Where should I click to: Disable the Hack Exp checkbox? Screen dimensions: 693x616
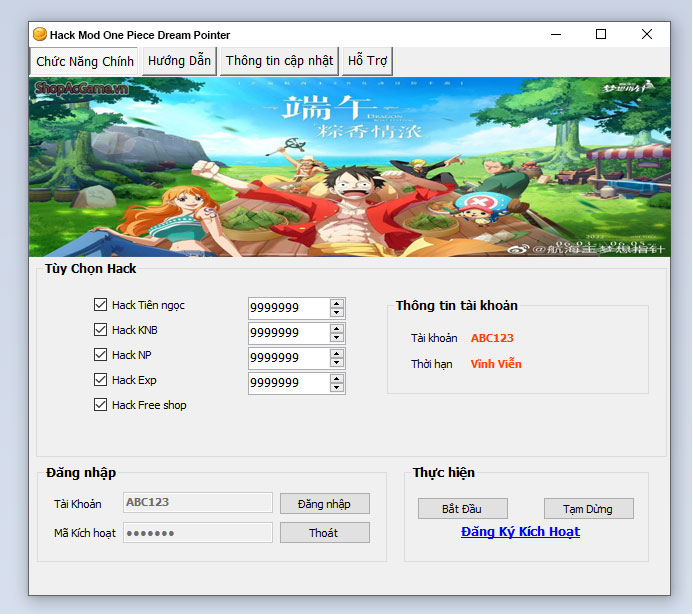[x=100, y=380]
